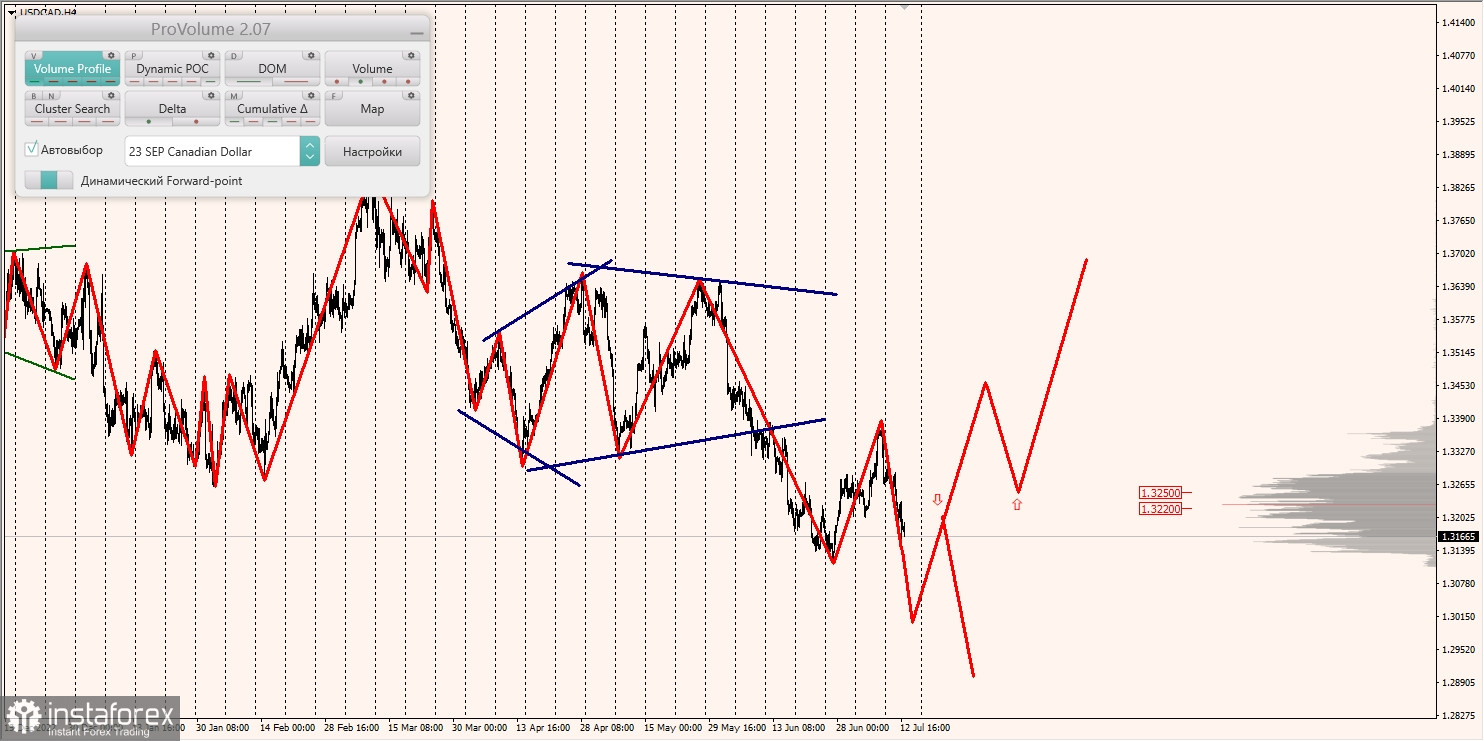
Task: Select the green line segment under DOM
Action: [x=248, y=81]
